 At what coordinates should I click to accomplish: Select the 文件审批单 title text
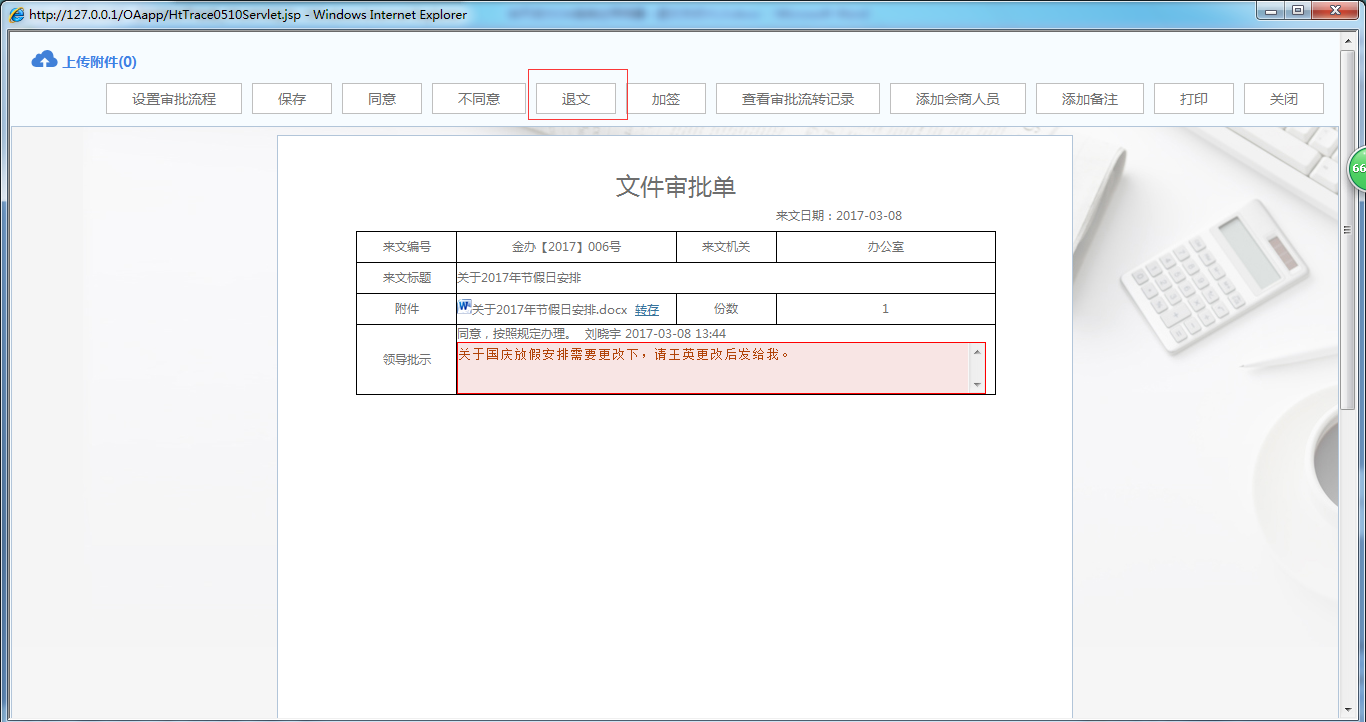pyautogui.click(x=676, y=186)
